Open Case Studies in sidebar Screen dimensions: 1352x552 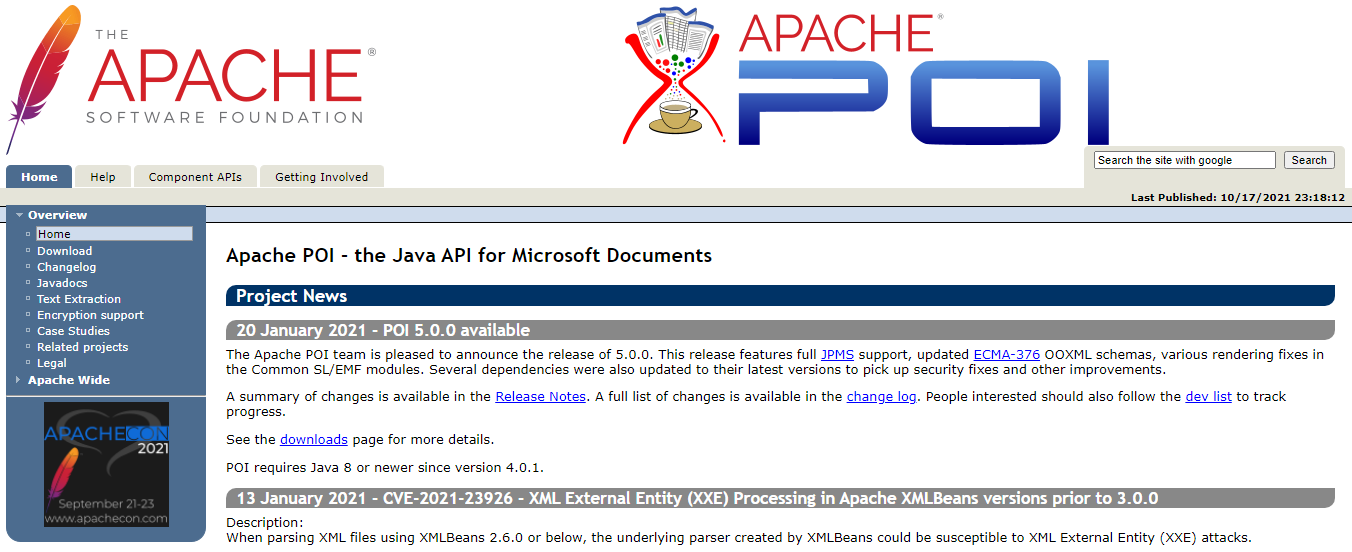[x=73, y=331]
